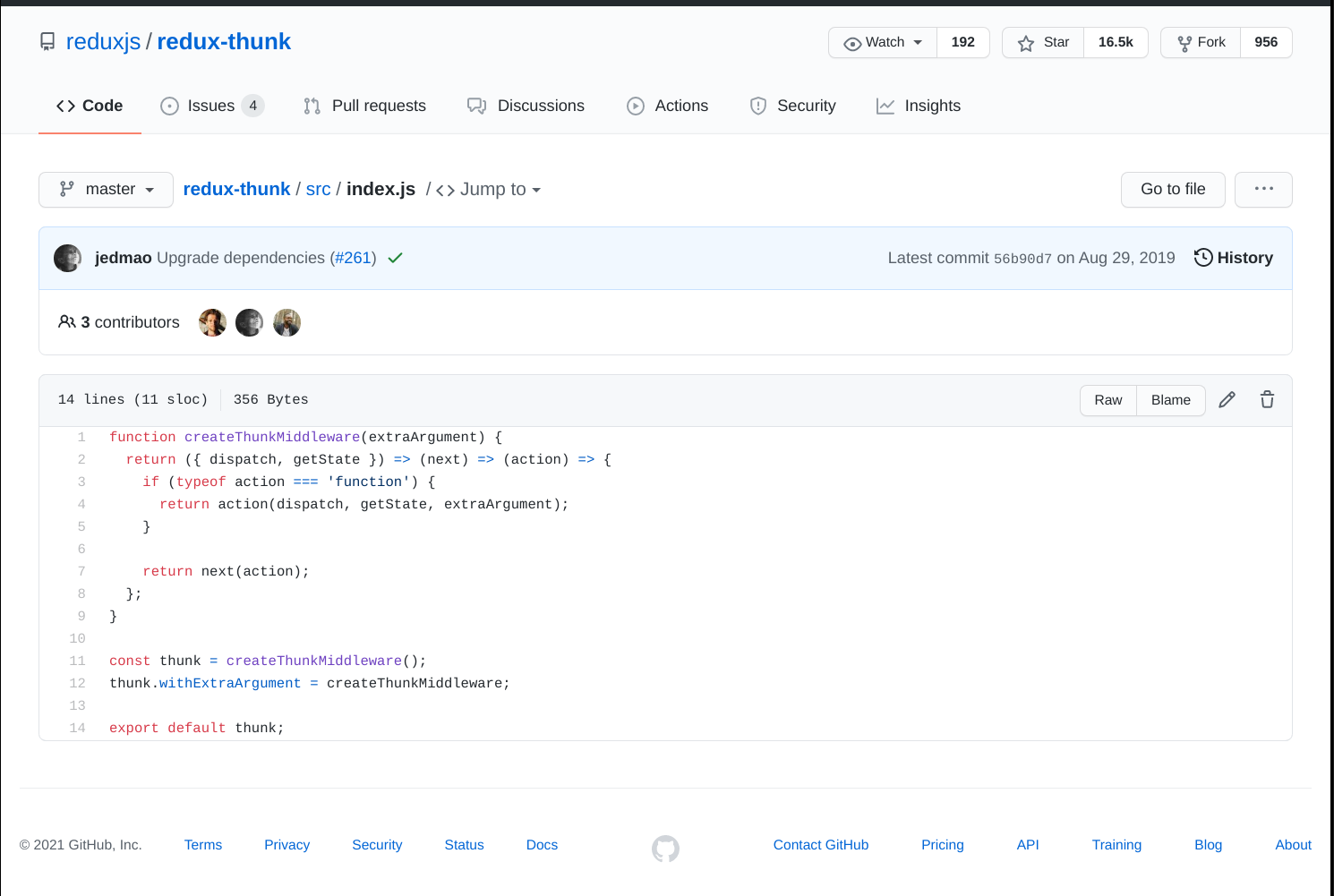Open the Security tab

coord(792,106)
